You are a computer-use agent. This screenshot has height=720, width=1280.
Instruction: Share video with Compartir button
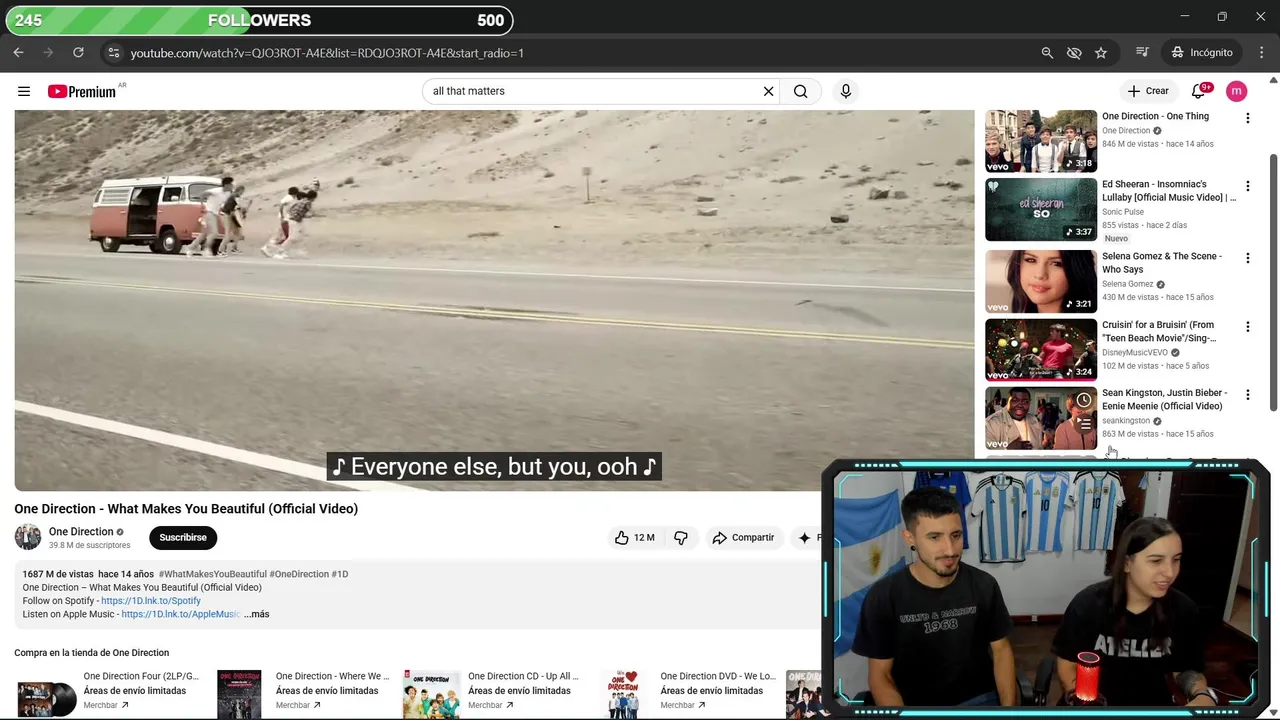(x=743, y=537)
